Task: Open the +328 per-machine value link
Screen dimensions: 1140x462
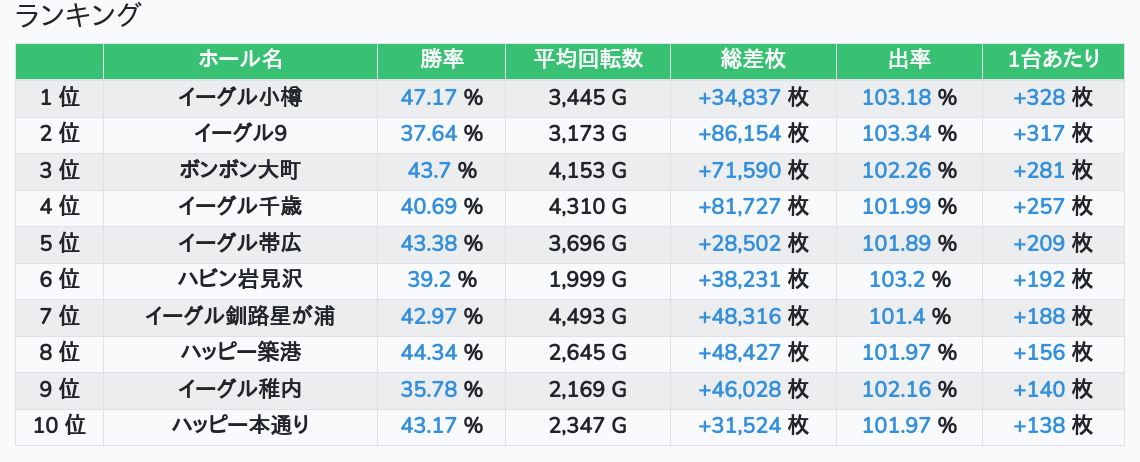Action: point(1039,97)
